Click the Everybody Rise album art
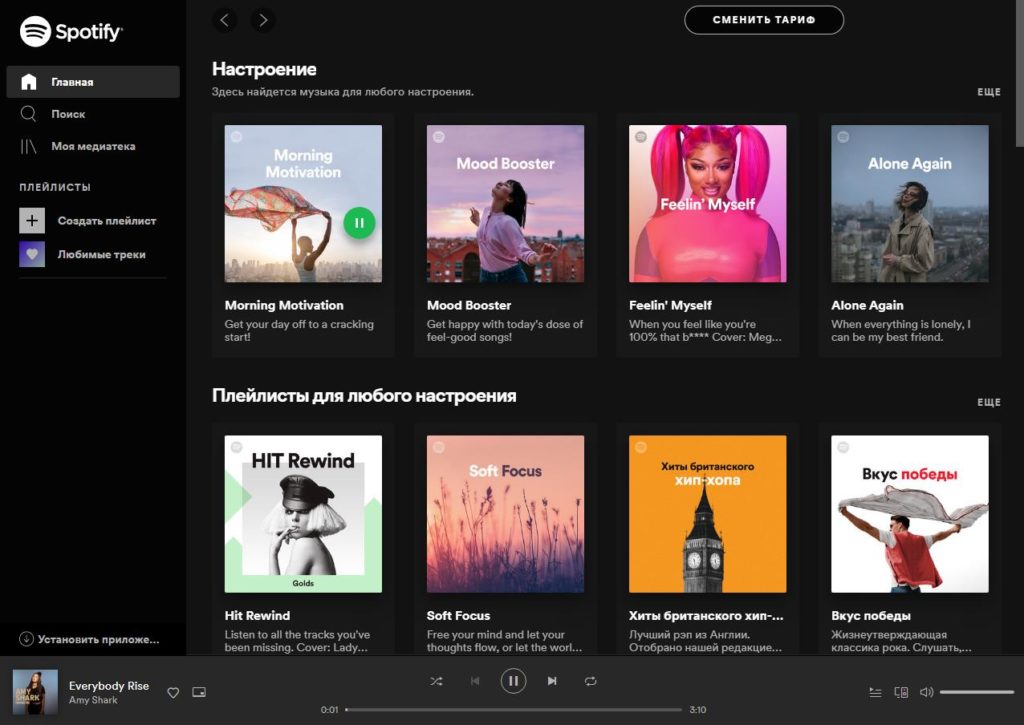 pos(35,692)
